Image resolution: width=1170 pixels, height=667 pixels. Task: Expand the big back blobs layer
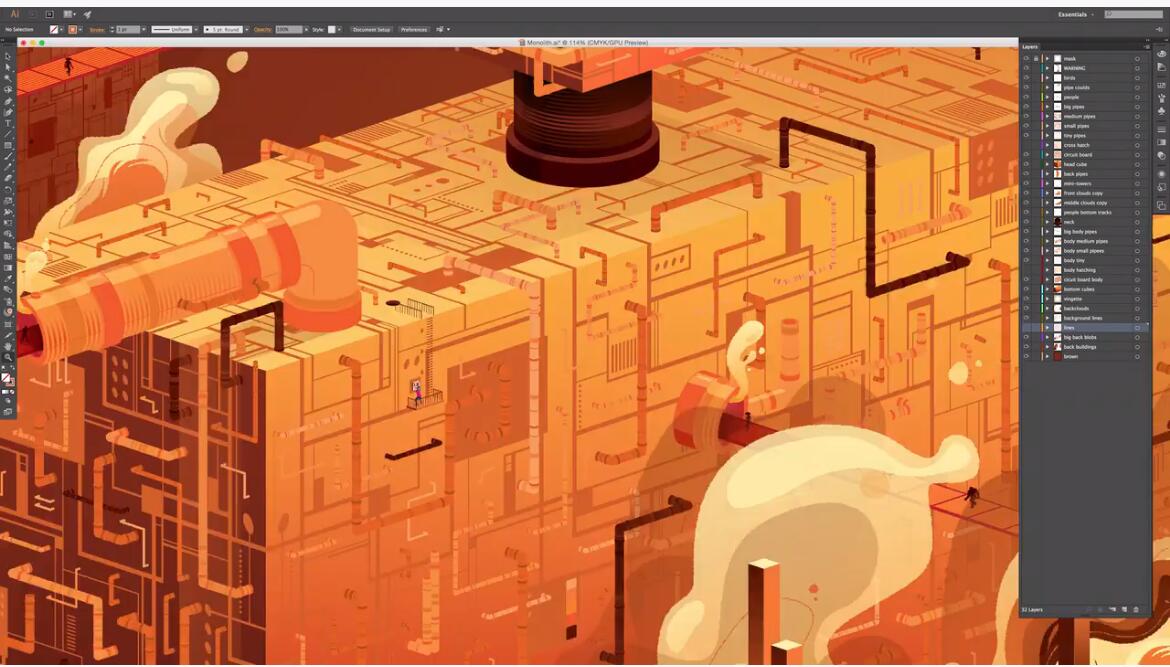[1047, 337]
